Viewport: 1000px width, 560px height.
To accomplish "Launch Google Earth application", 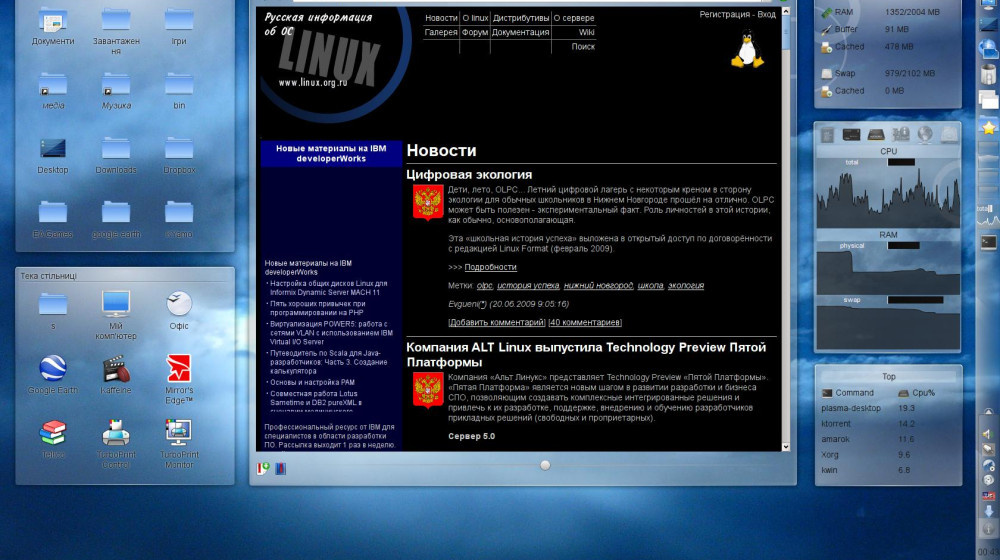I will [x=52, y=374].
